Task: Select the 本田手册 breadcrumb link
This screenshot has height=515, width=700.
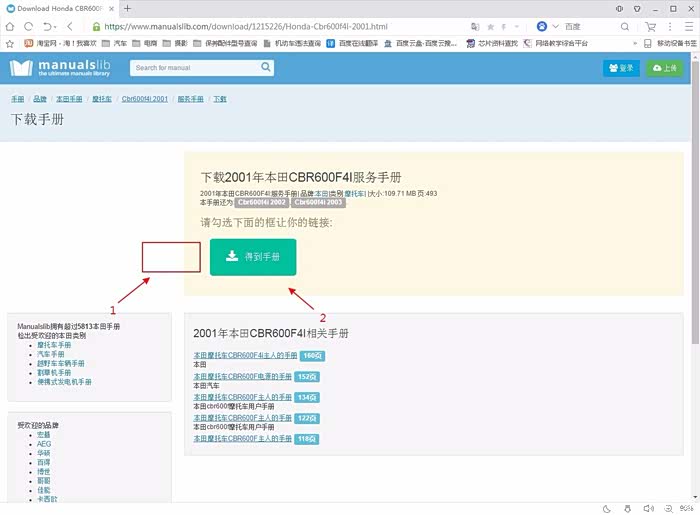Action: 69,99
